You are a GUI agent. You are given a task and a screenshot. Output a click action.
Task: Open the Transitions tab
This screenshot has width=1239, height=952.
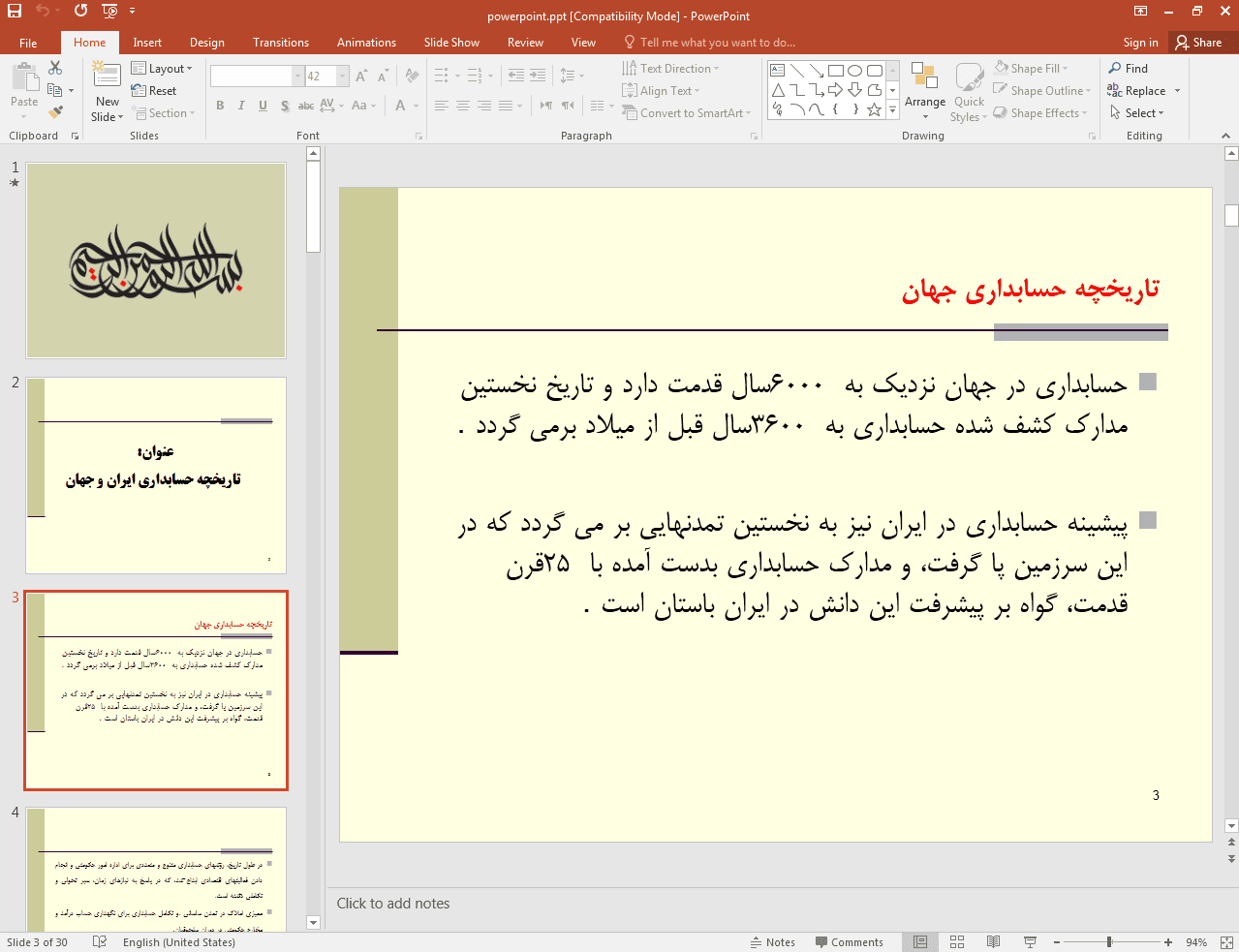[x=280, y=43]
